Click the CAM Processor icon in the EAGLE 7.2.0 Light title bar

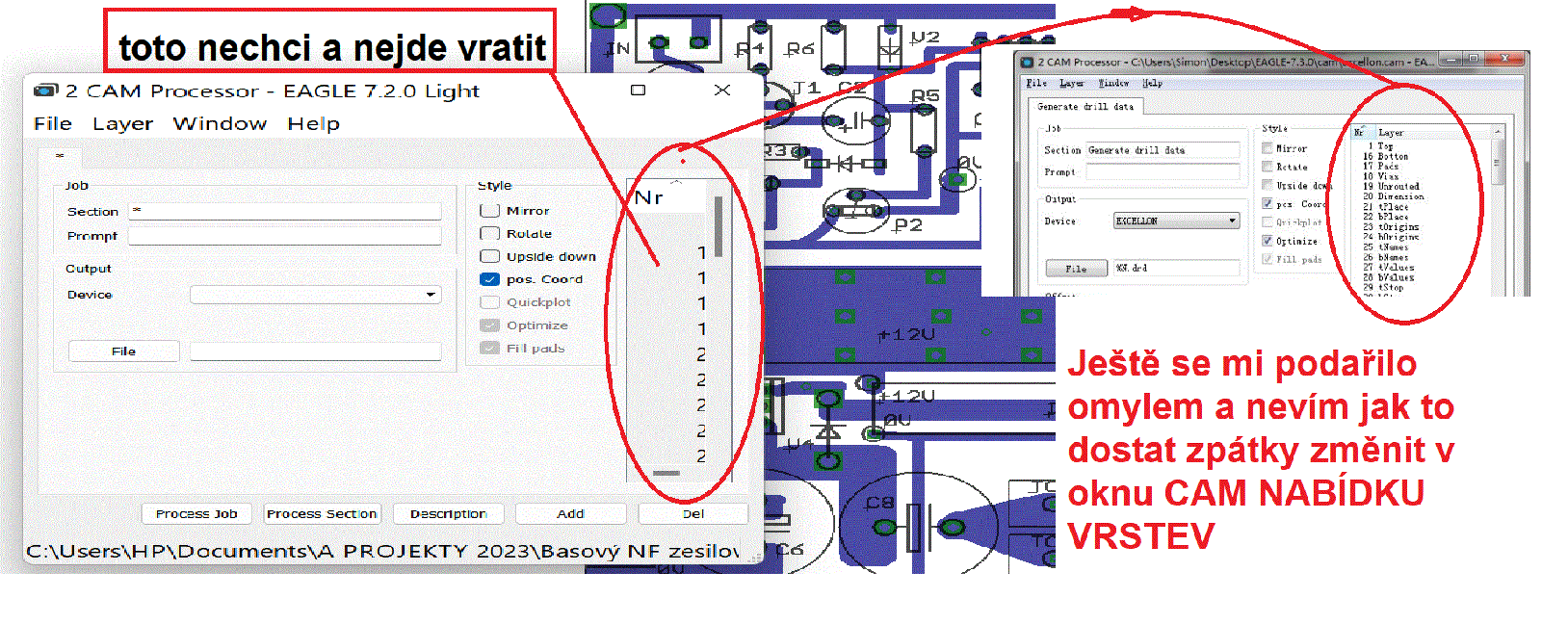pyautogui.click(x=45, y=91)
